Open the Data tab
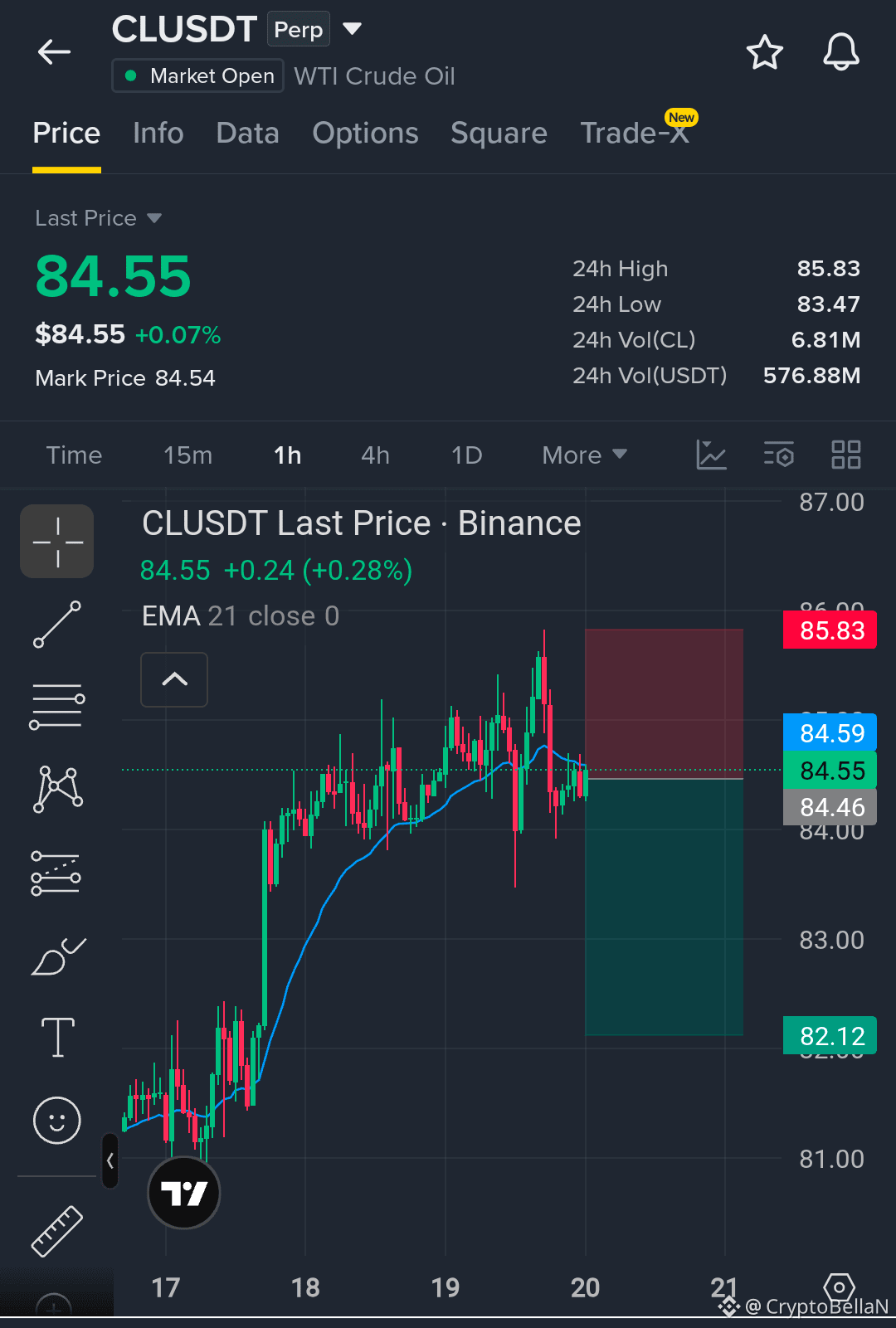This screenshot has width=896, height=1328. (x=247, y=134)
